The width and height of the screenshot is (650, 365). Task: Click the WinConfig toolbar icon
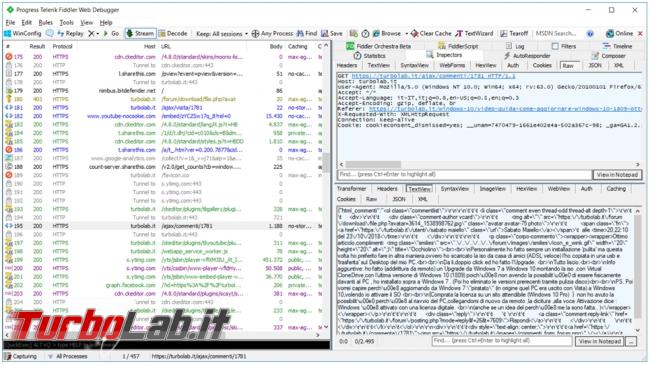click(8, 34)
